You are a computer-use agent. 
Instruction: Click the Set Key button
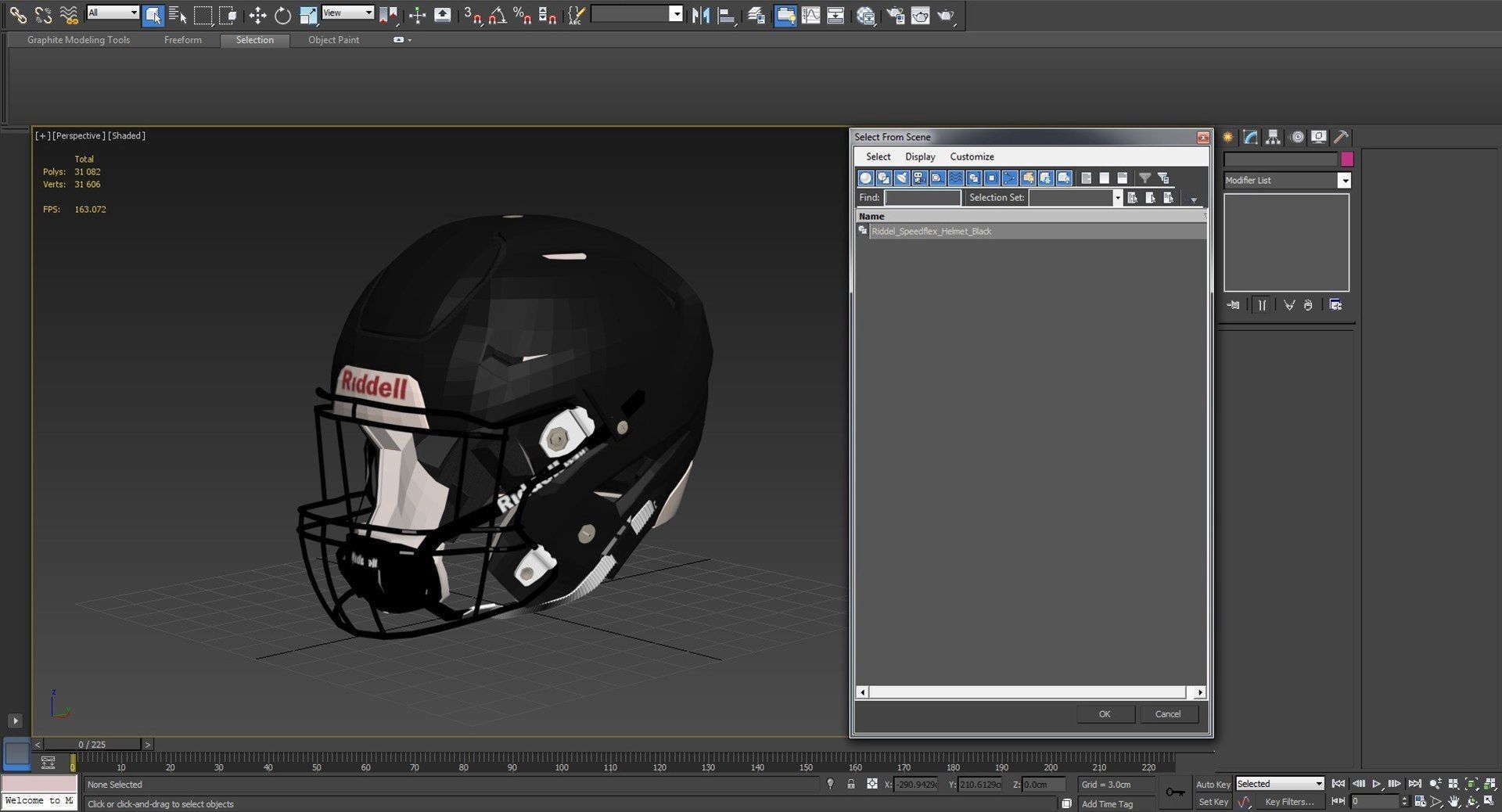coord(1213,802)
